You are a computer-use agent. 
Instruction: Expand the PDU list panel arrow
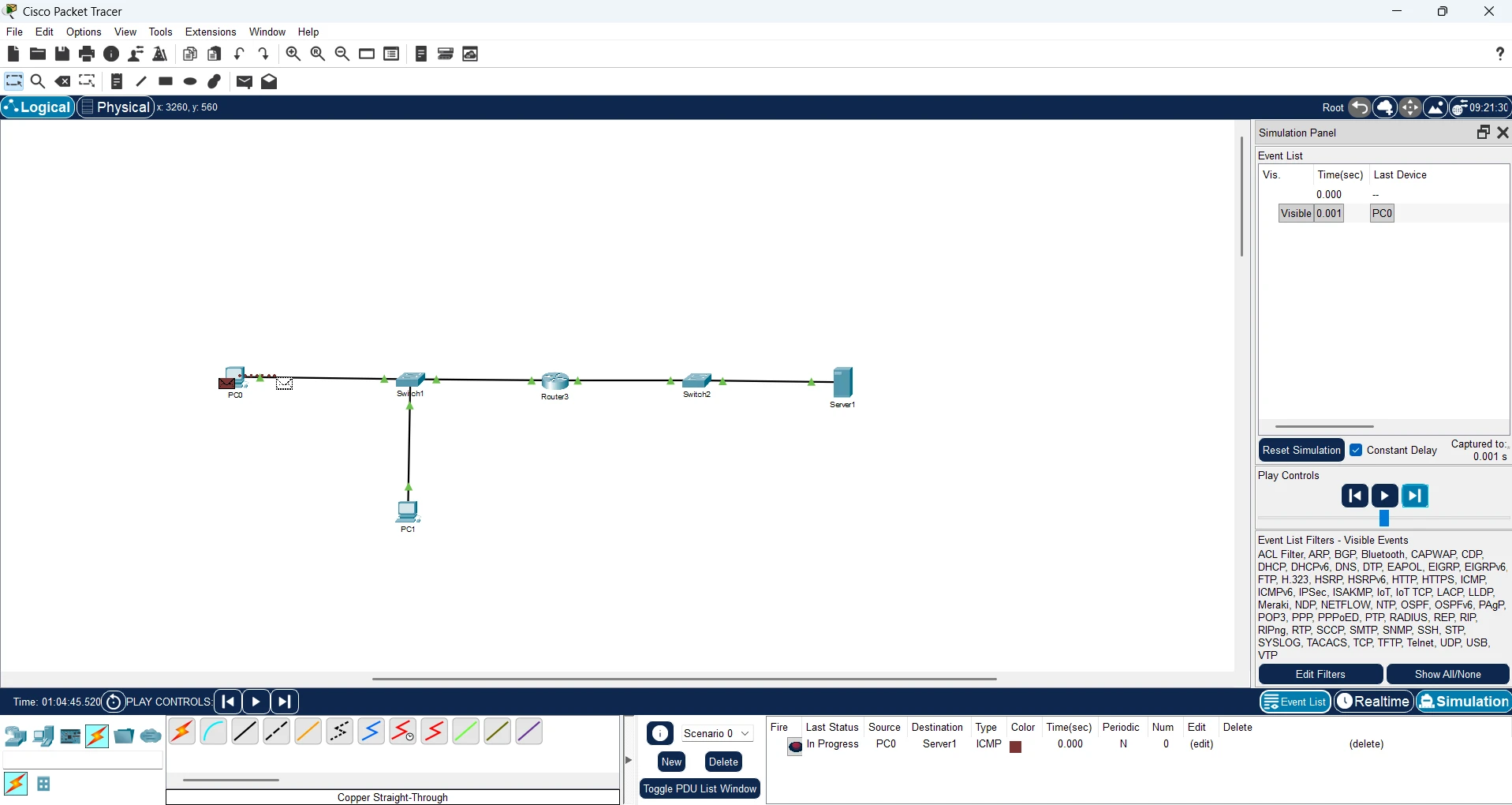(629, 760)
